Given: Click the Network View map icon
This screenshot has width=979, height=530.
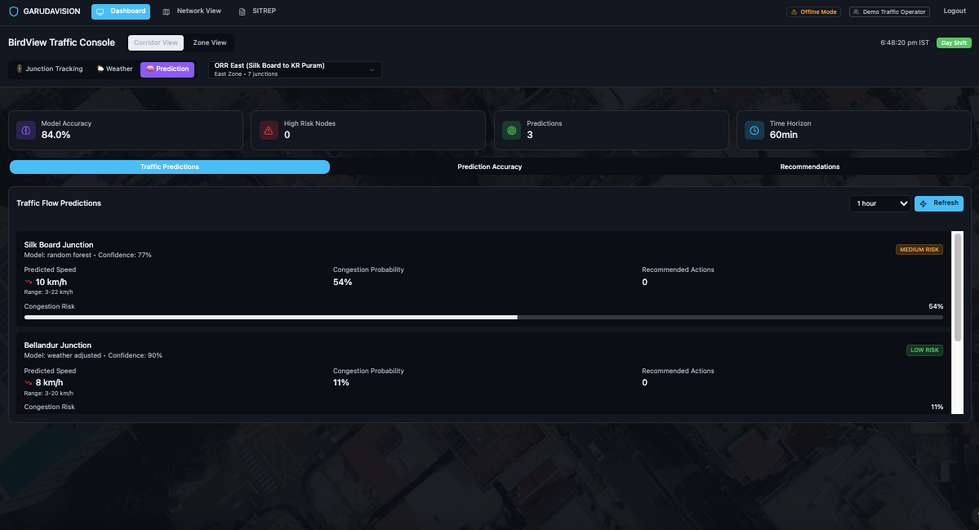Looking at the screenshot, I should 166,12.
